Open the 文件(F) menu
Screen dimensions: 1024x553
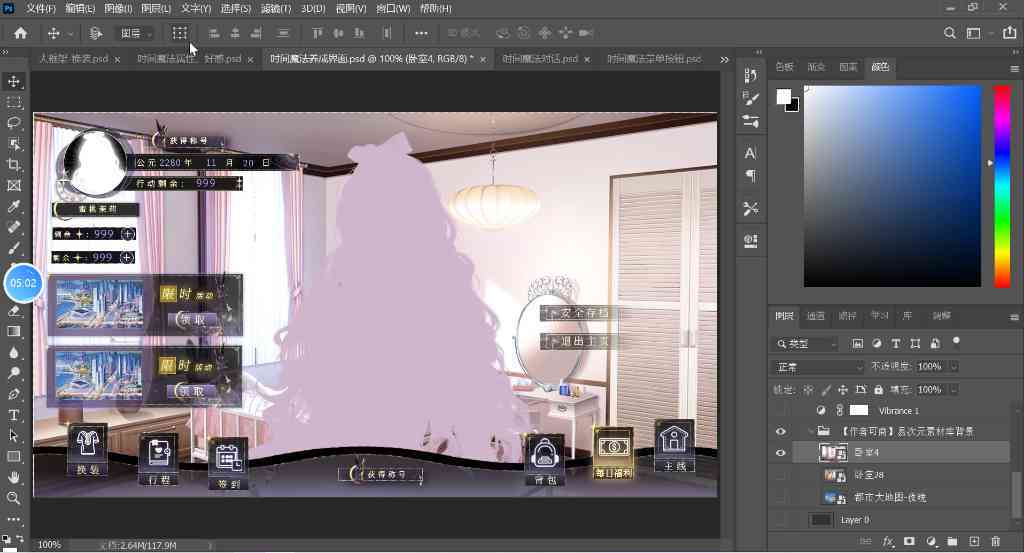click(x=41, y=8)
